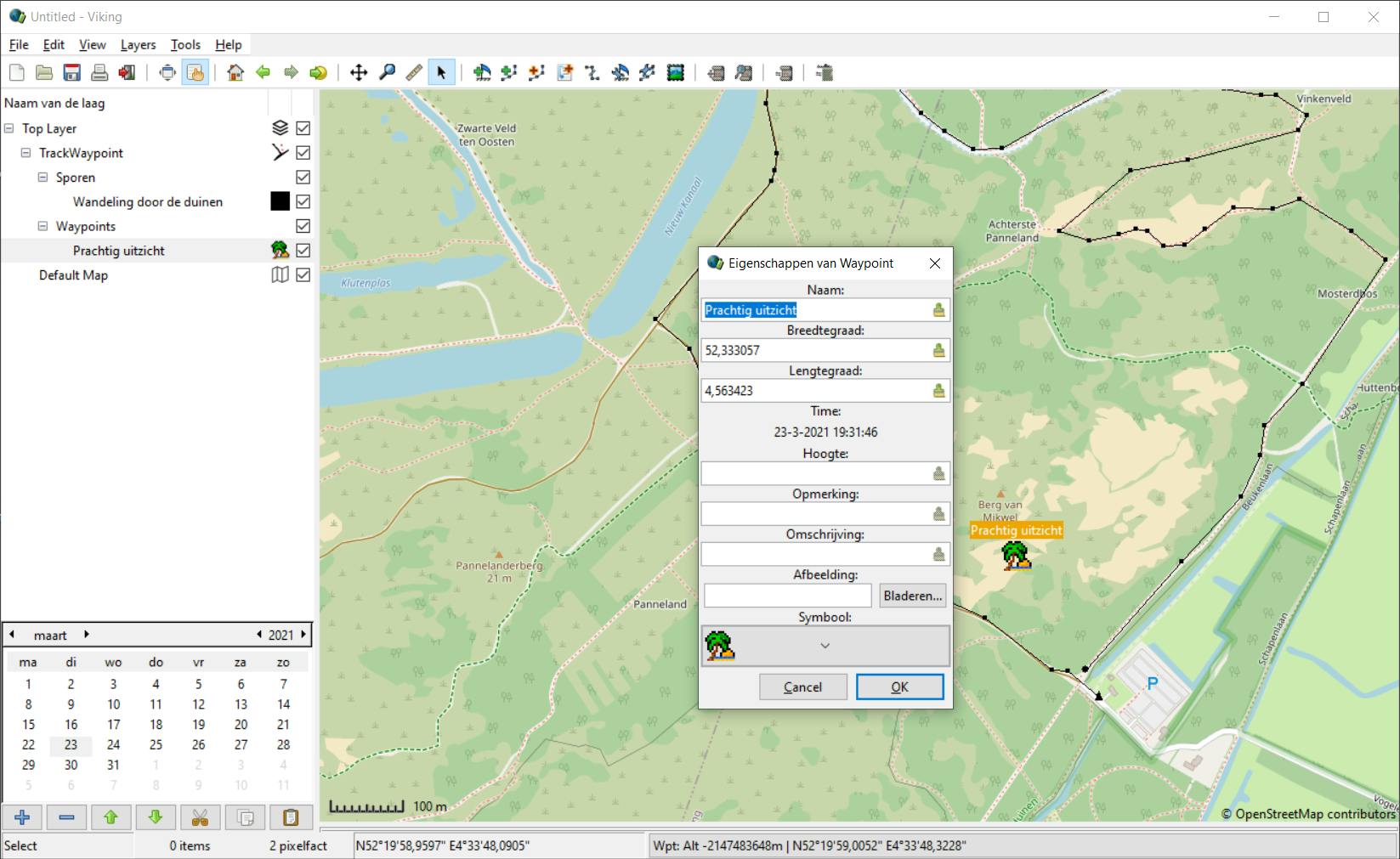The width and height of the screenshot is (1400, 859).
Task: Open the Tools menu
Action: click(185, 45)
